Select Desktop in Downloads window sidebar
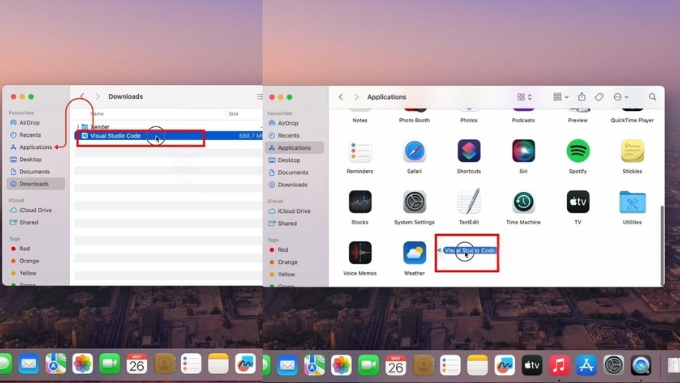Viewport: 680px width, 383px height. (x=36, y=159)
